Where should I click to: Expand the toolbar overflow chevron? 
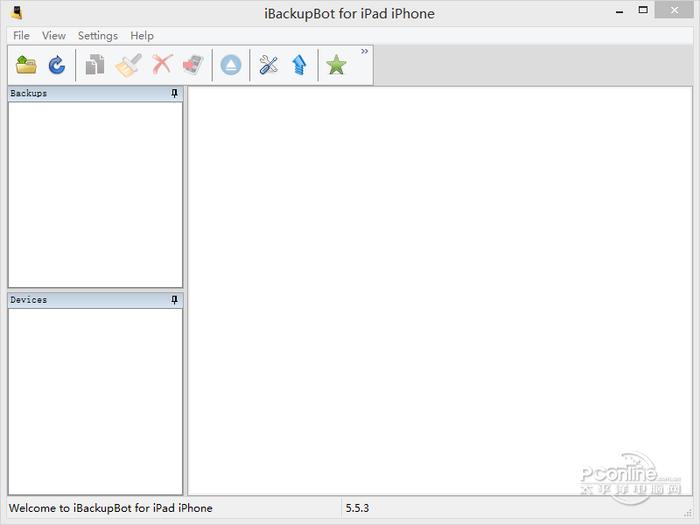(365, 51)
